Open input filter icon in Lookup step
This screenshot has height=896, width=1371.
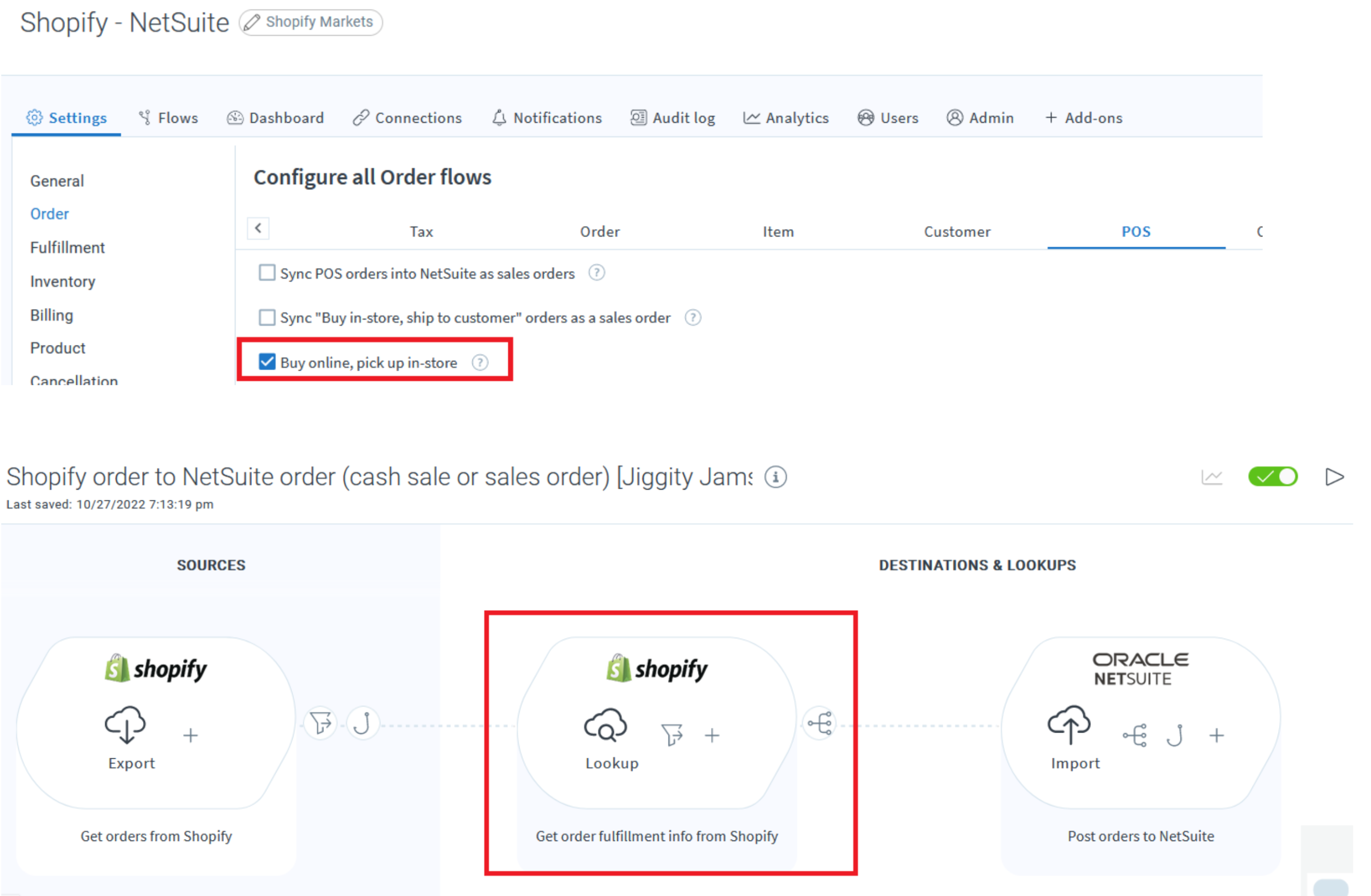click(x=672, y=736)
